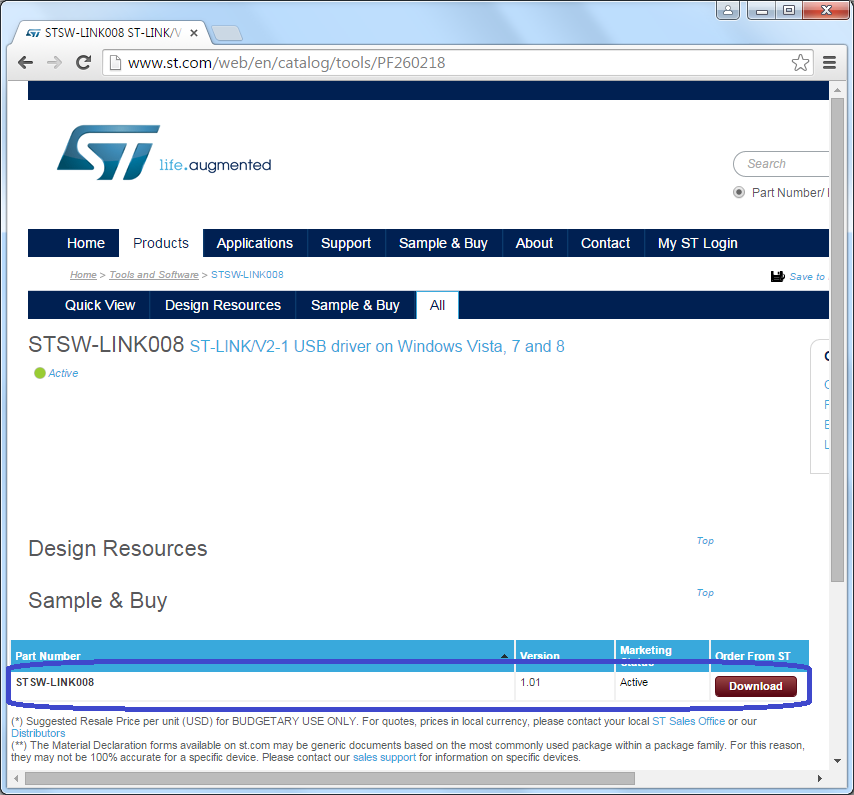Screen dimensions: 854x795
Task: Follow the Home breadcrumb link
Action: coord(83,275)
